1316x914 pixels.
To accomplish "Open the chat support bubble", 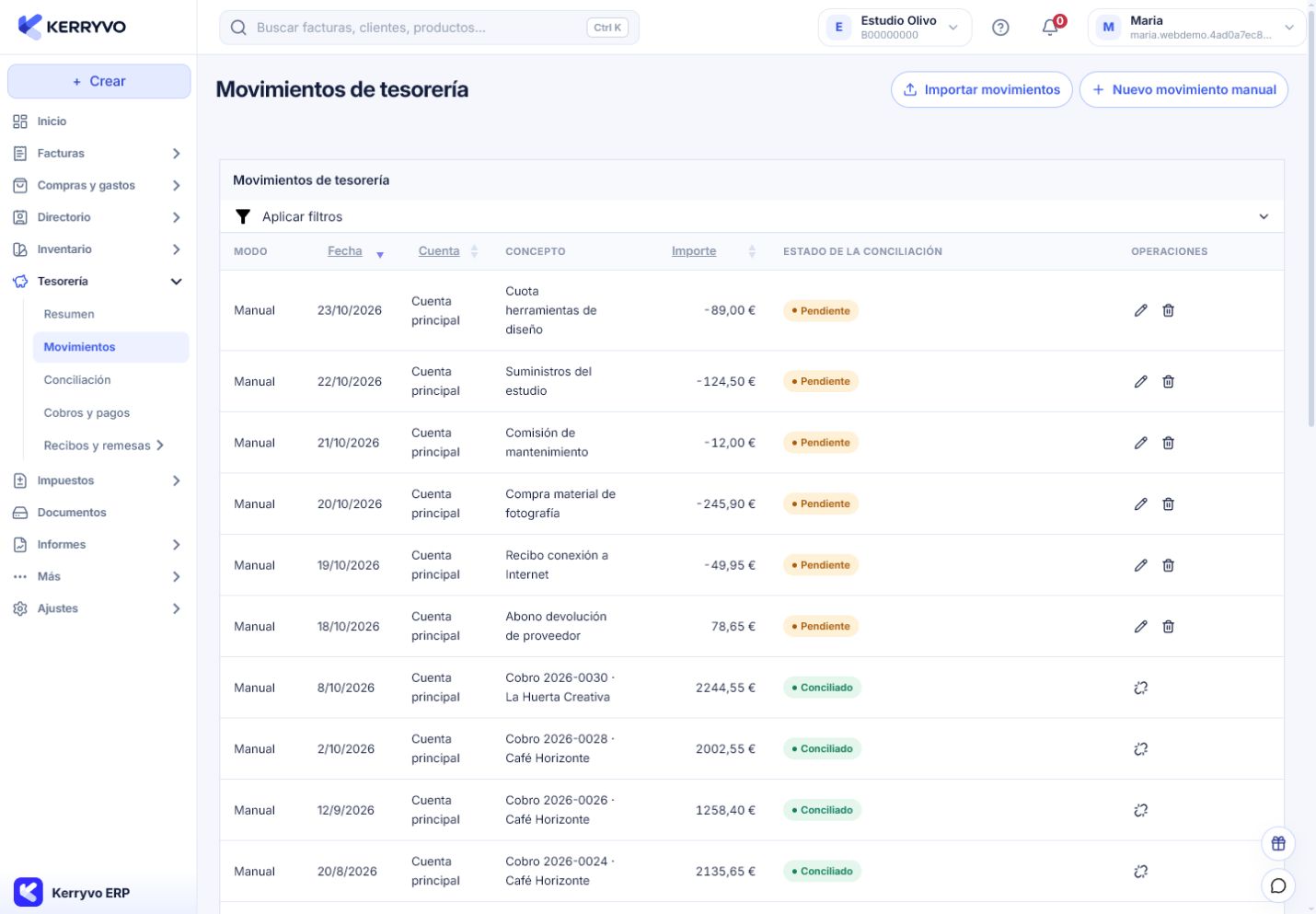I will [x=1278, y=885].
